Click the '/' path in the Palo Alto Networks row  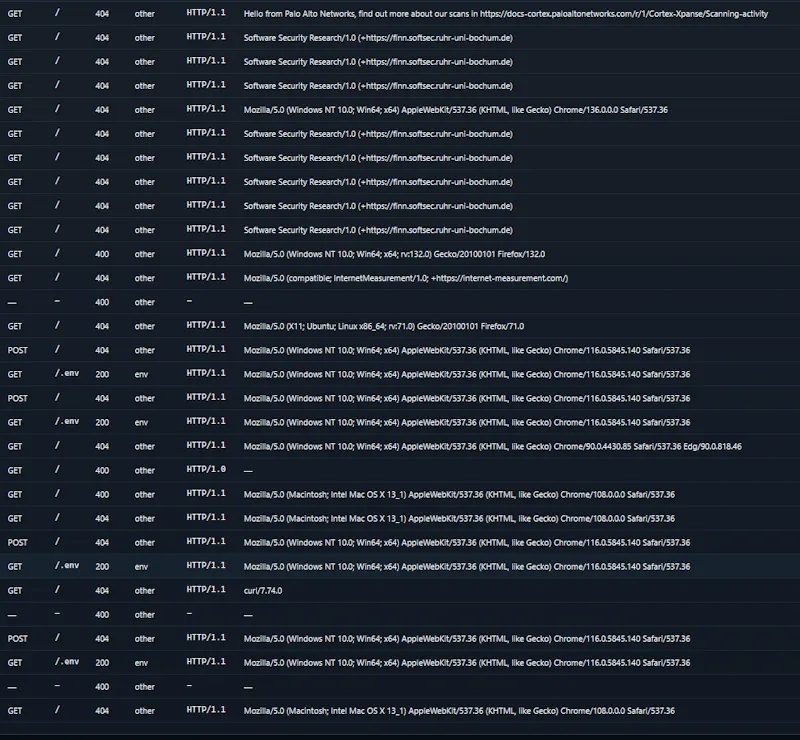[57, 13]
